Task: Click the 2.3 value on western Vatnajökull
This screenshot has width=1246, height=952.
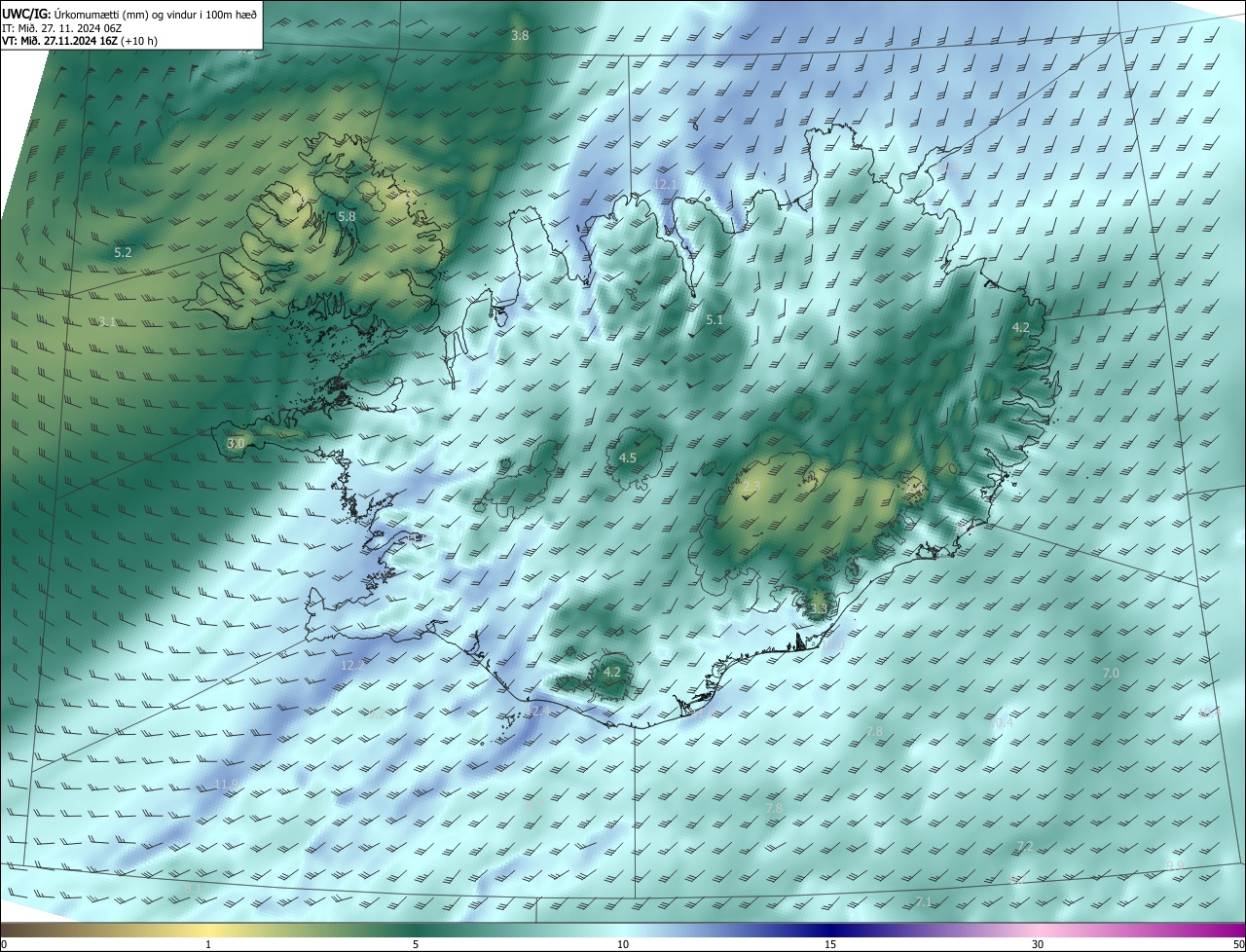Action: 751,486
